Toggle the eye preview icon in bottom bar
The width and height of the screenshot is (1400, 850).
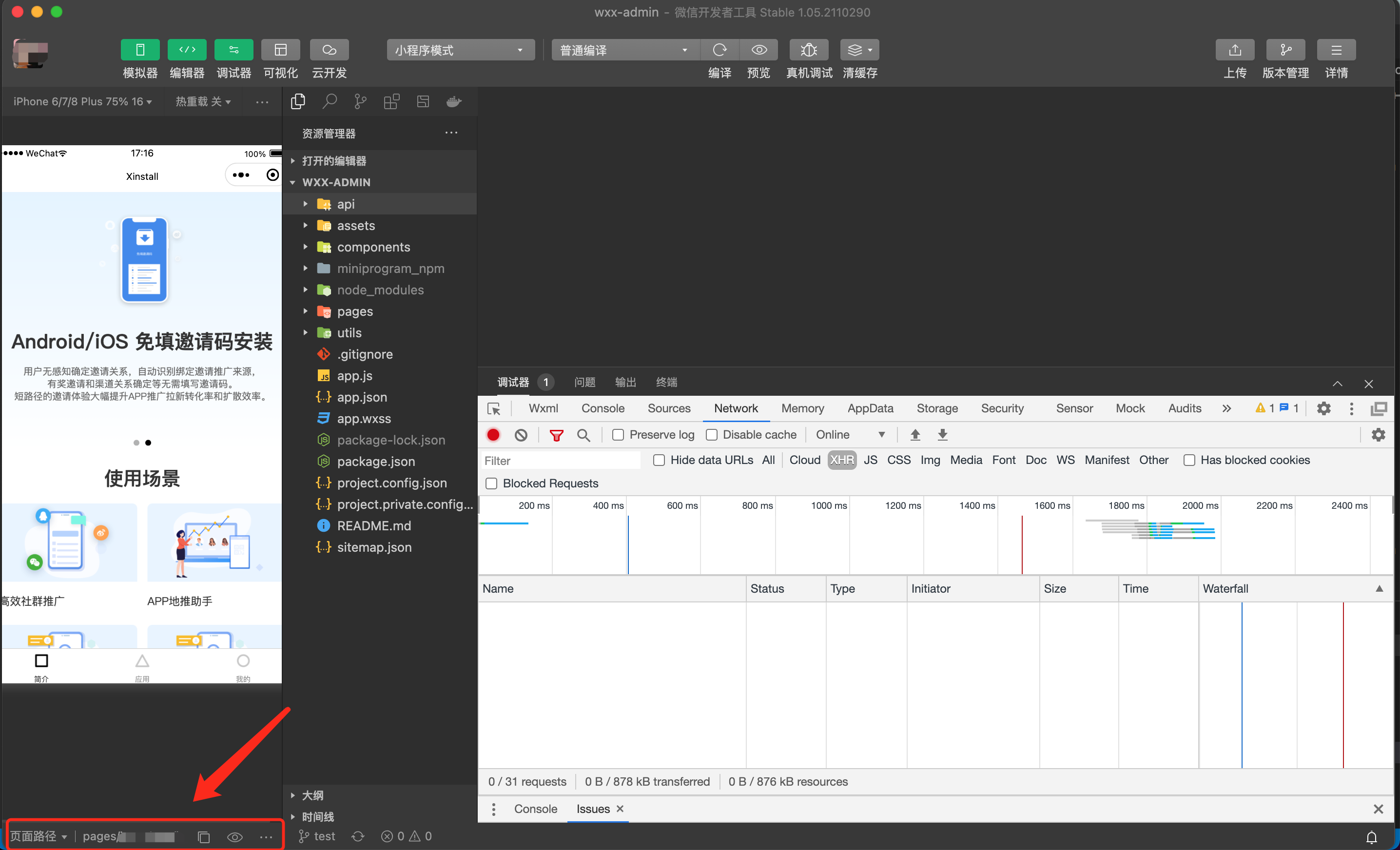234,836
